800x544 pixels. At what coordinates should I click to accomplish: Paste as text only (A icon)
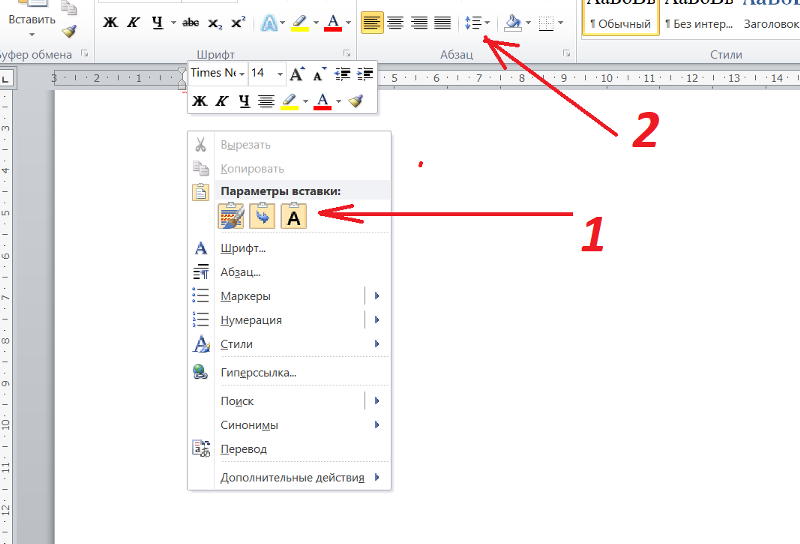pos(293,215)
